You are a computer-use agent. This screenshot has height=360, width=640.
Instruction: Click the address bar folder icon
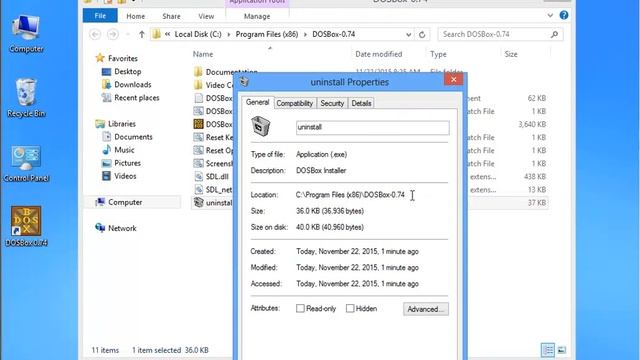coord(156,34)
